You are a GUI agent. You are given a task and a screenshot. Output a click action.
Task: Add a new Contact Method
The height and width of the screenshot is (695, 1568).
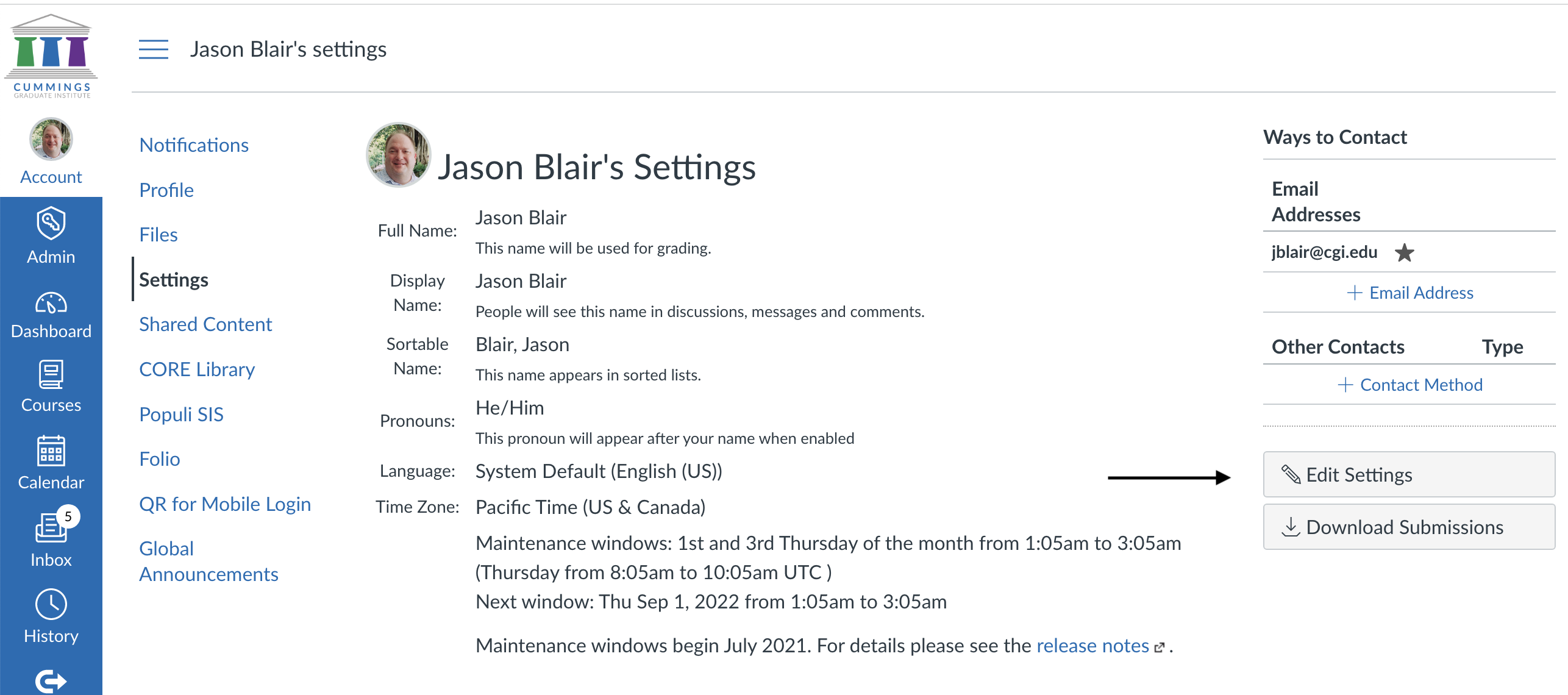point(1409,385)
